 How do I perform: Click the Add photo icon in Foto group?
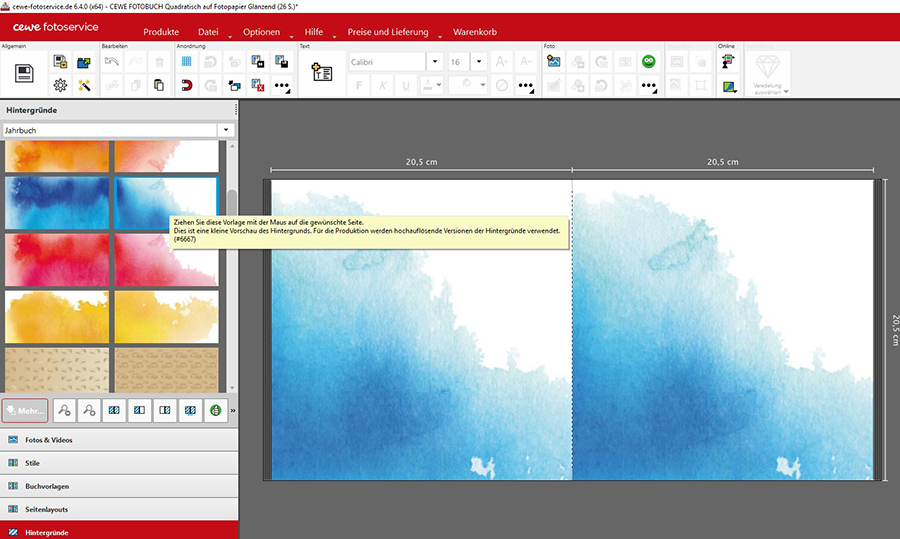[553, 62]
